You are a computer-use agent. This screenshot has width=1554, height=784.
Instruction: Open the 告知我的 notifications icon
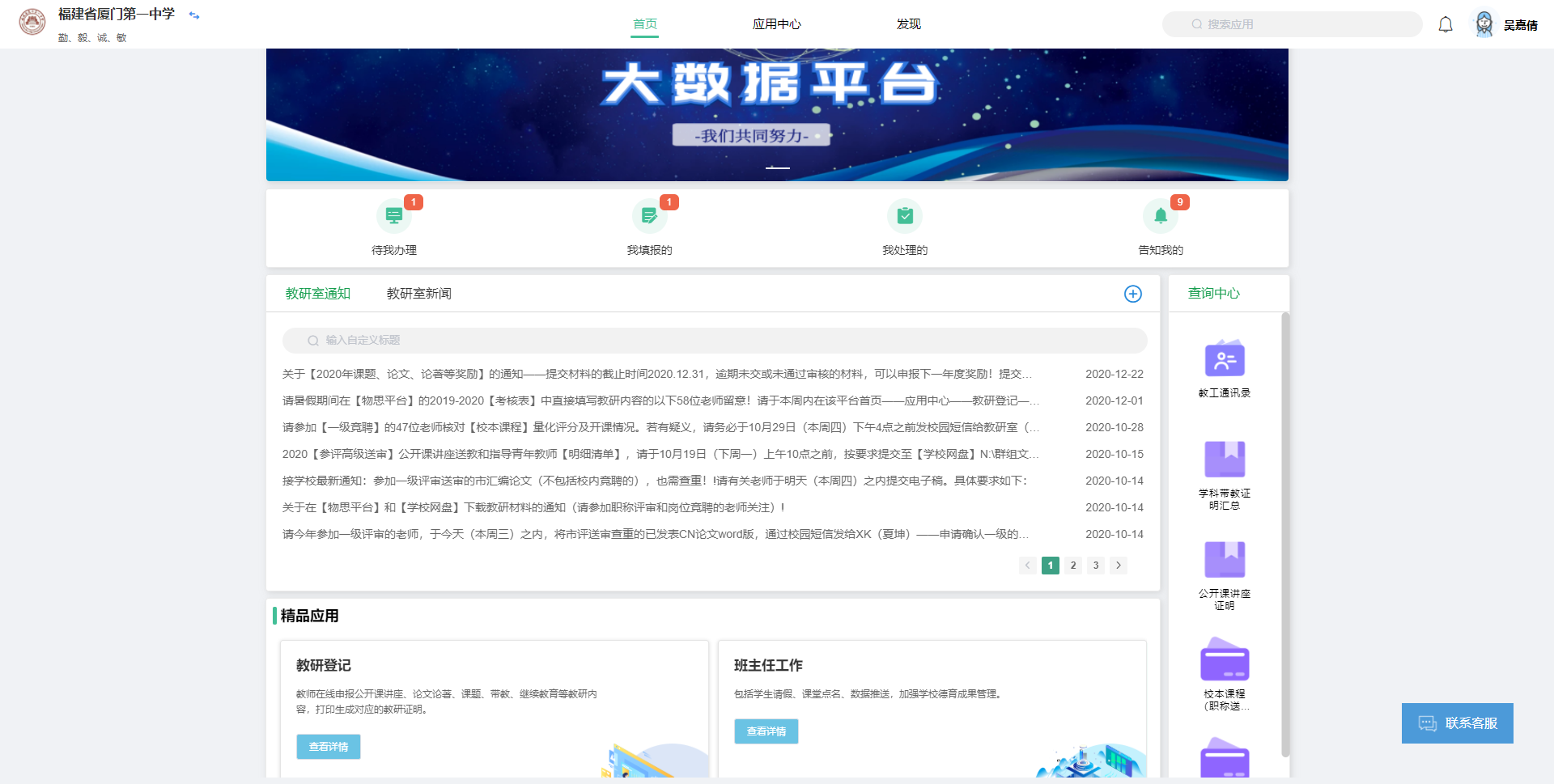[x=1160, y=216]
